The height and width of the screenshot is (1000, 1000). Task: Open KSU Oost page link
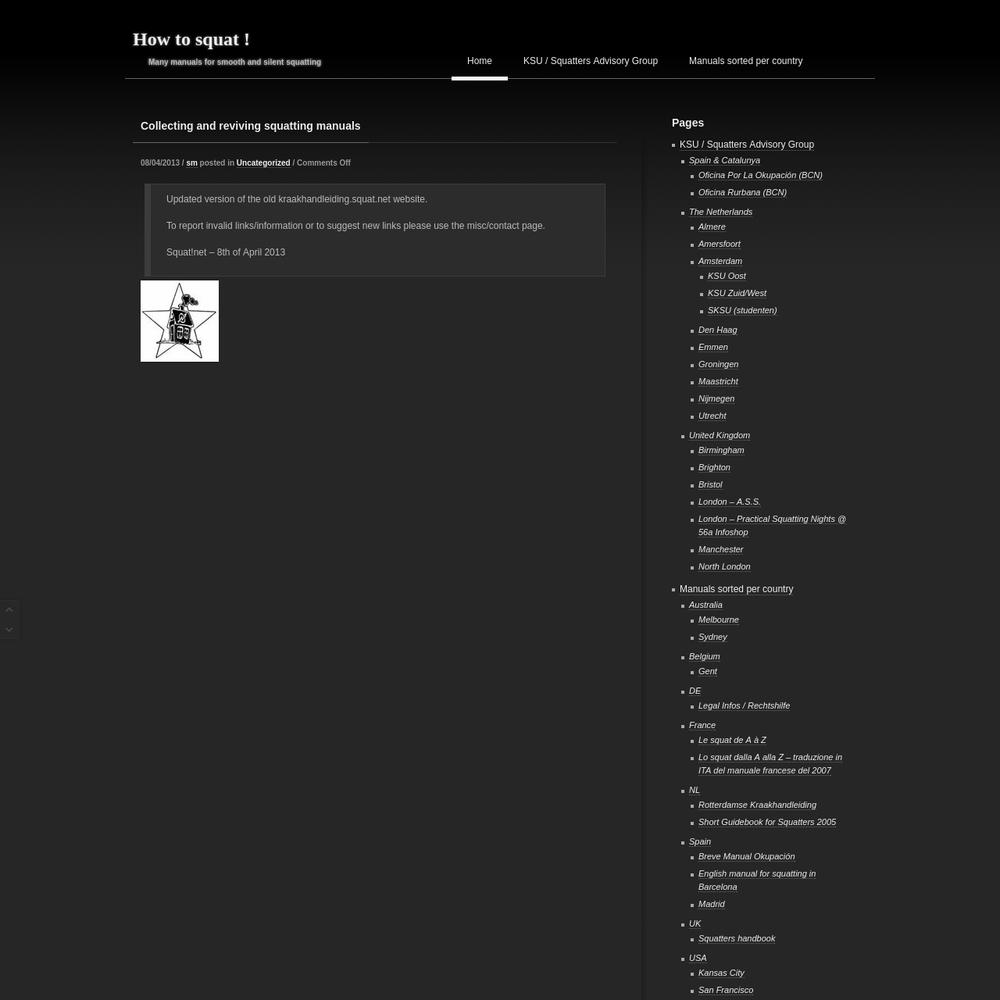[726, 276]
